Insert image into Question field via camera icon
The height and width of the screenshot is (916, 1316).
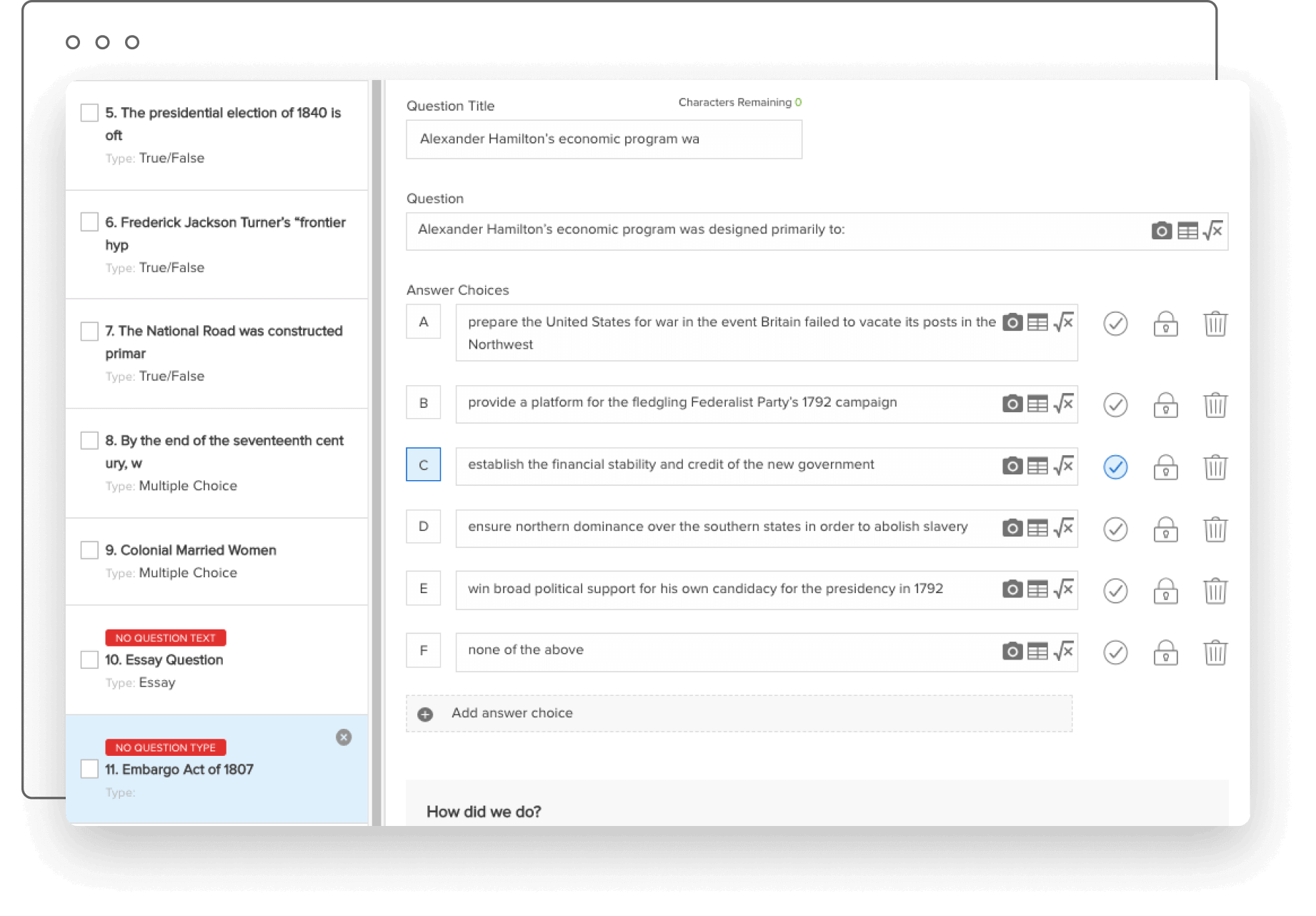pyautogui.click(x=1162, y=231)
